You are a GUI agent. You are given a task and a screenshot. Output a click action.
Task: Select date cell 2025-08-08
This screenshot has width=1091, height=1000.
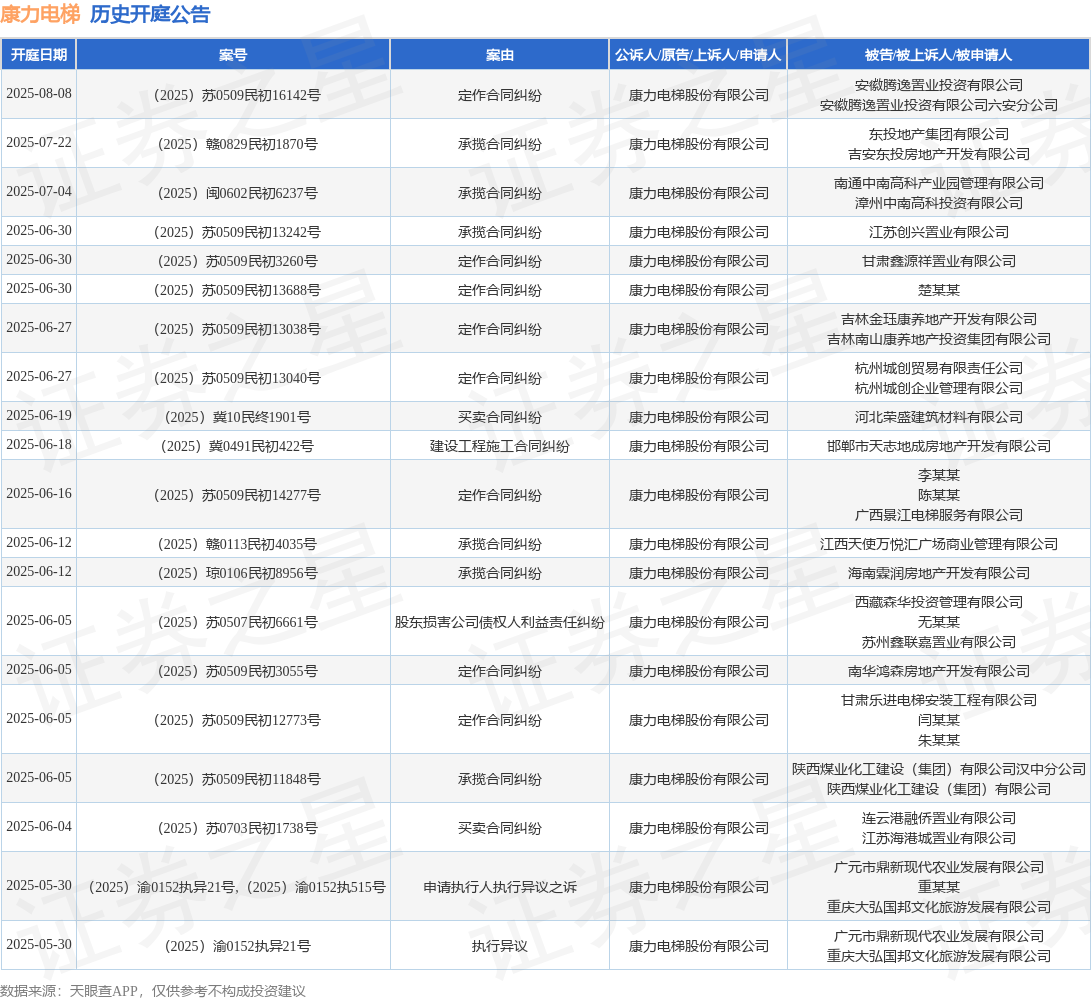click(39, 93)
